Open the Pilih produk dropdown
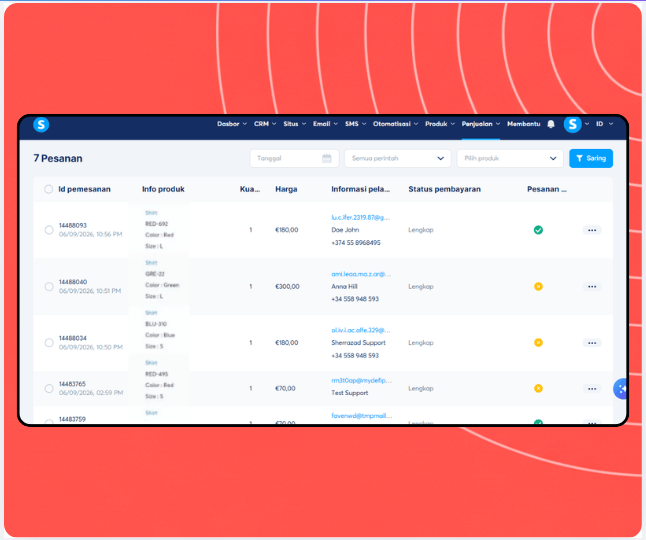Image resolution: width=646 pixels, height=540 pixels. click(x=510, y=158)
